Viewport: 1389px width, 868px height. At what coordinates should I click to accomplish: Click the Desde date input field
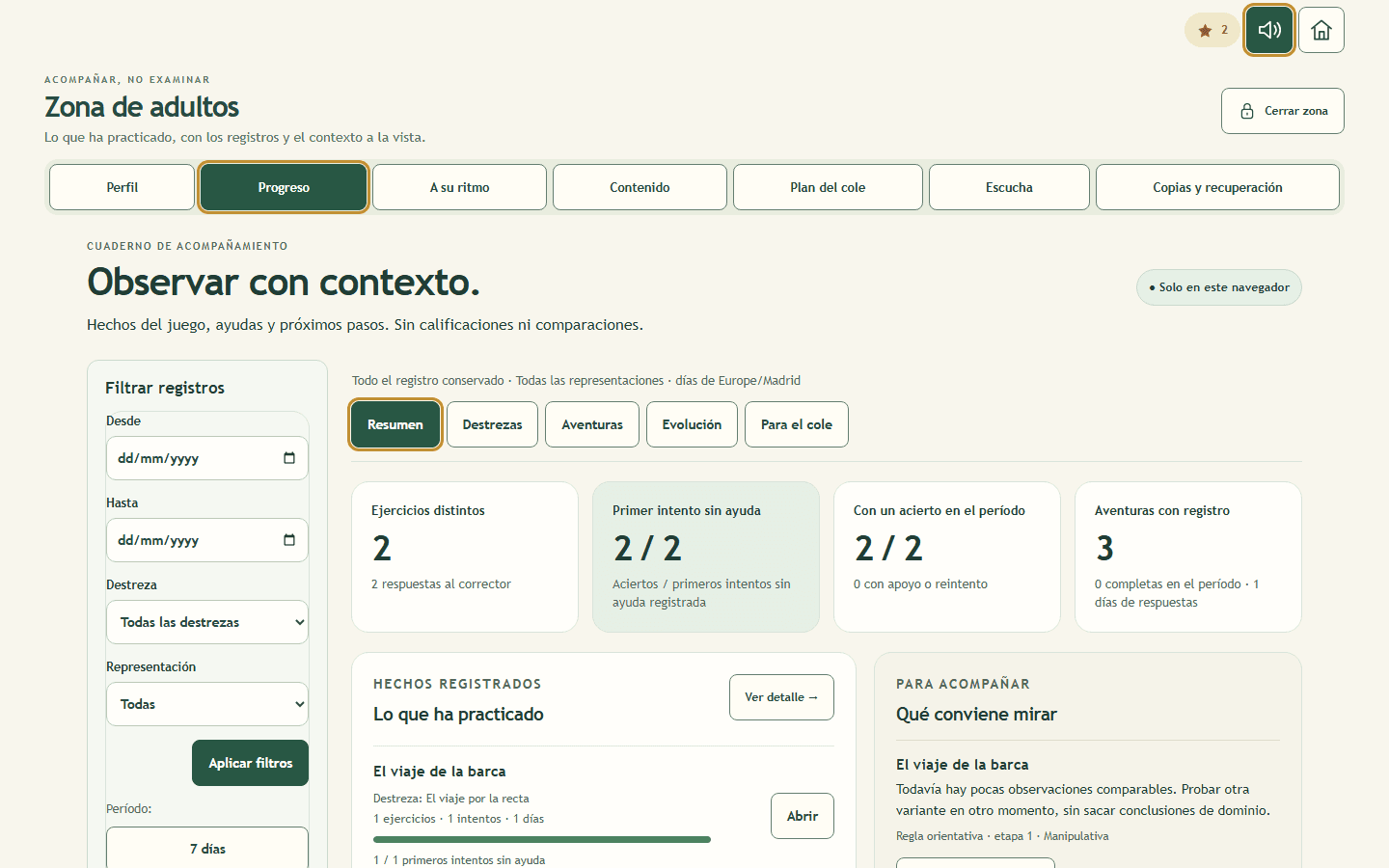pyautogui.click(x=207, y=458)
